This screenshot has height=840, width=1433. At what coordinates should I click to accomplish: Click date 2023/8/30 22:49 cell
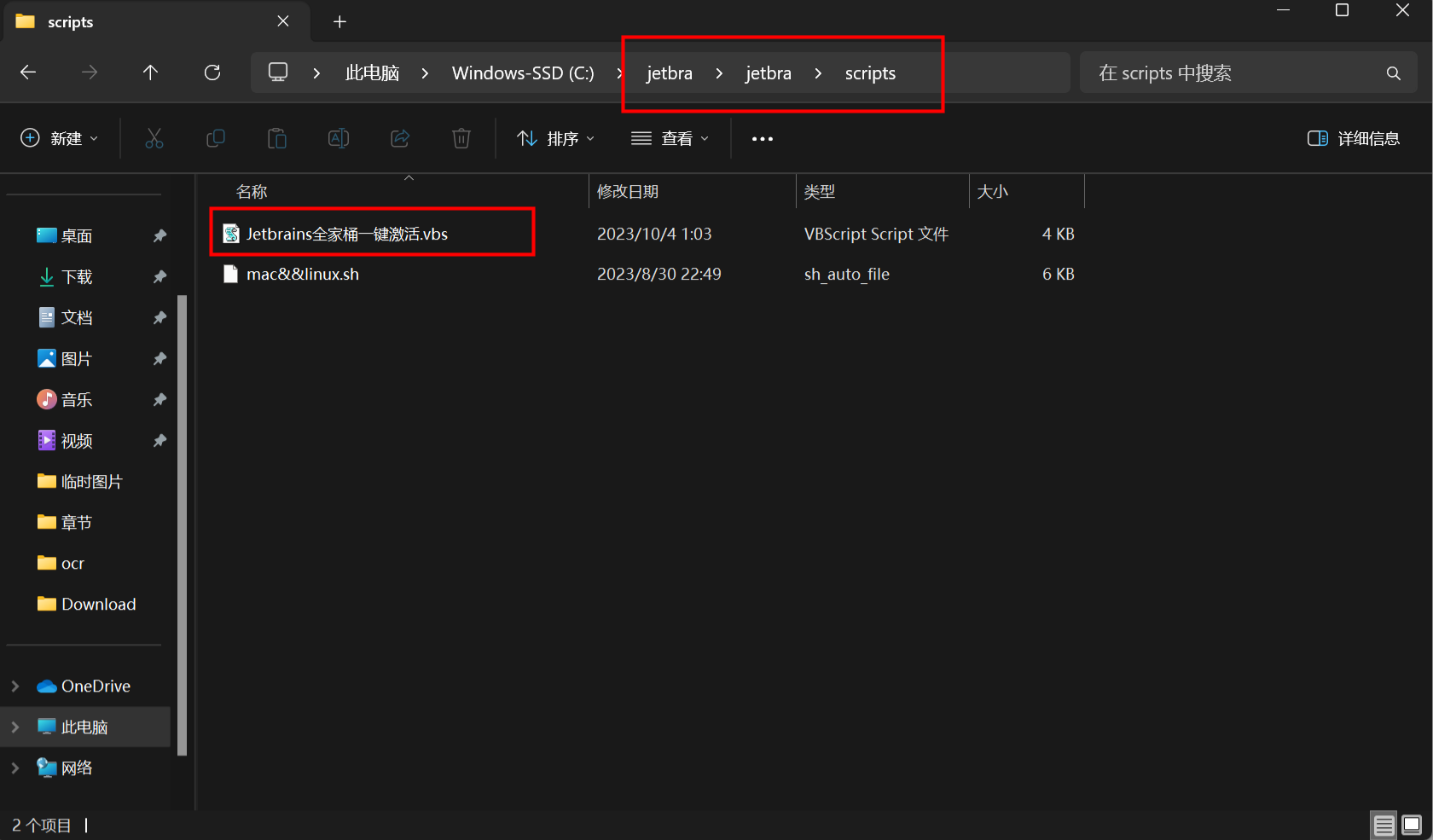click(658, 274)
